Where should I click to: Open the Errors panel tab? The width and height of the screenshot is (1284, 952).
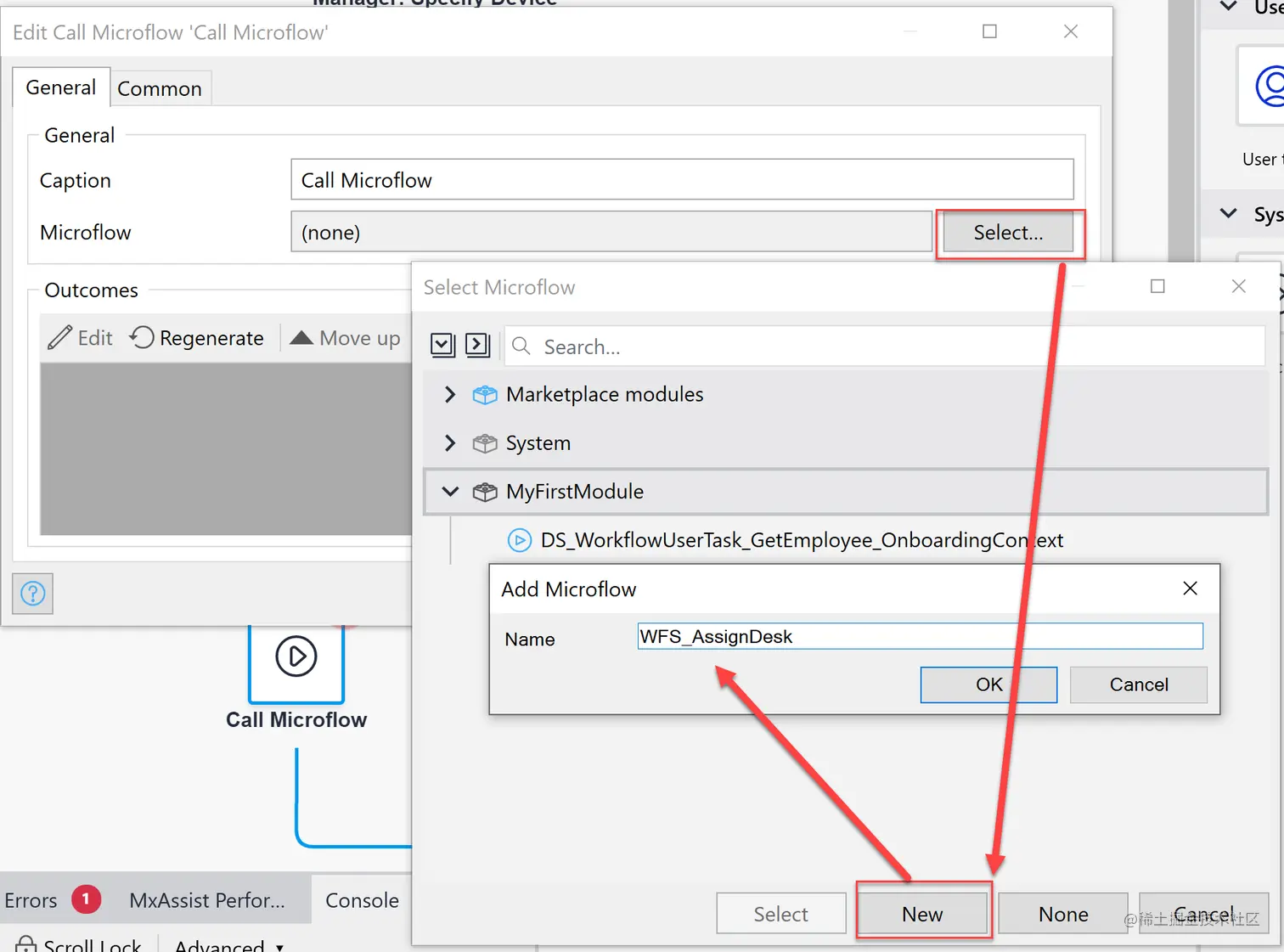51,899
